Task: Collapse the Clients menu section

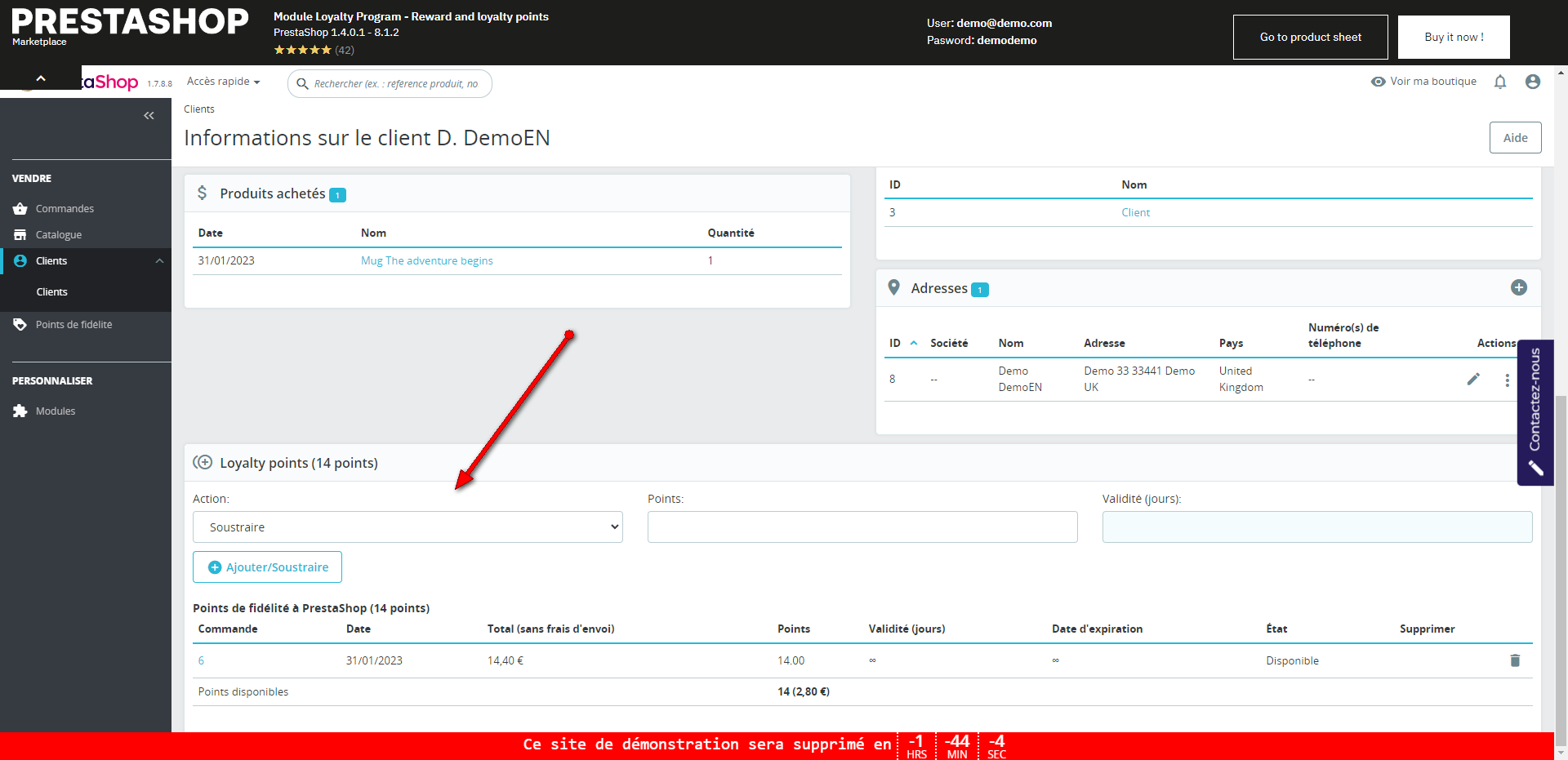Action: coord(159,261)
